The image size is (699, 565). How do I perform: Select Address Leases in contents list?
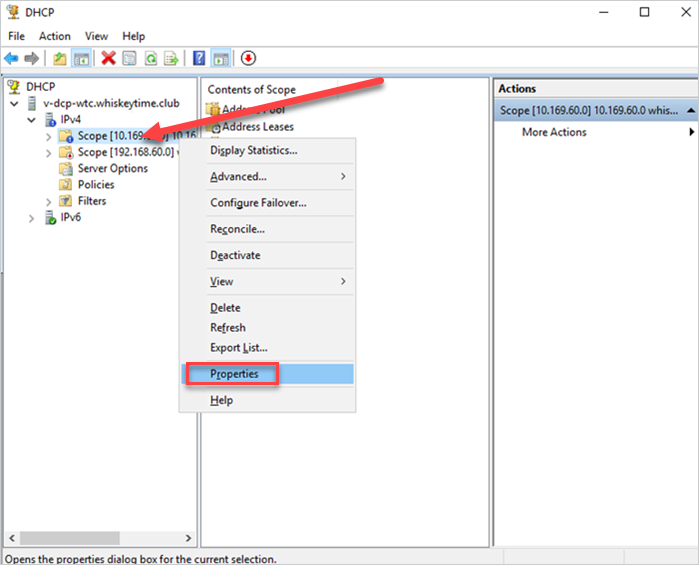tap(258, 127)
